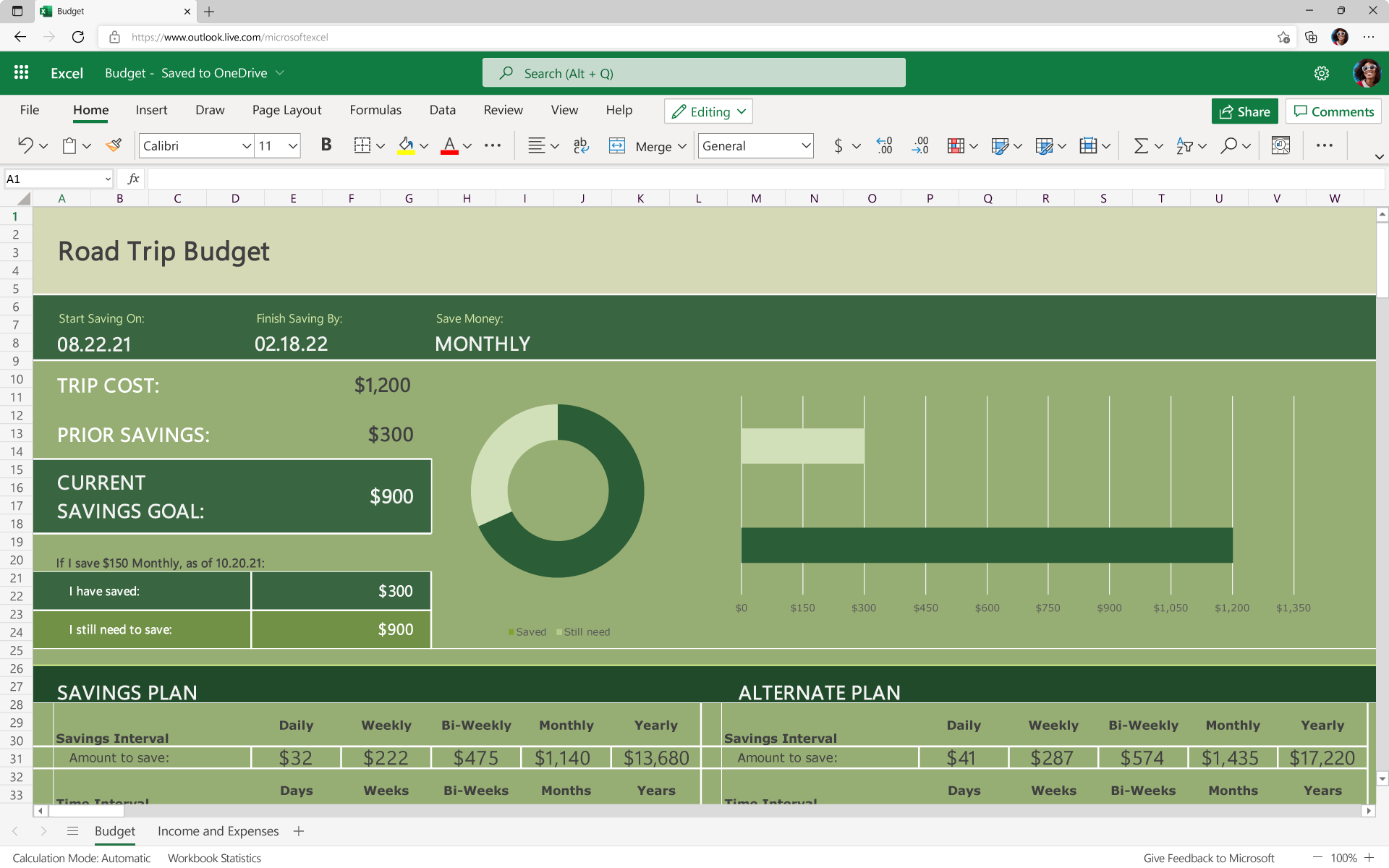Select the Format Painter tool

[113, 145]
